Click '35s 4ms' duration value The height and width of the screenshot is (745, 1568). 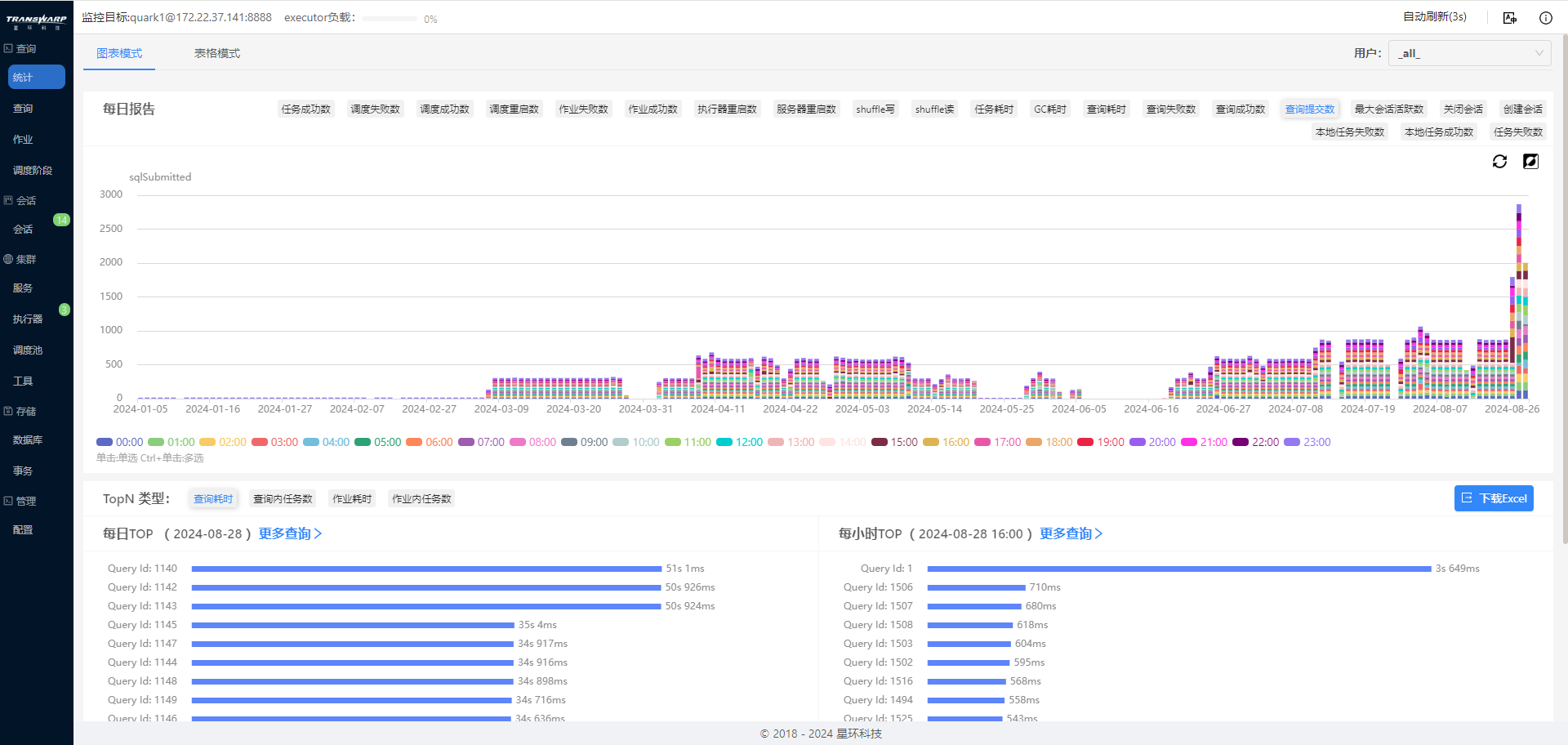click(x=537, y=625)
